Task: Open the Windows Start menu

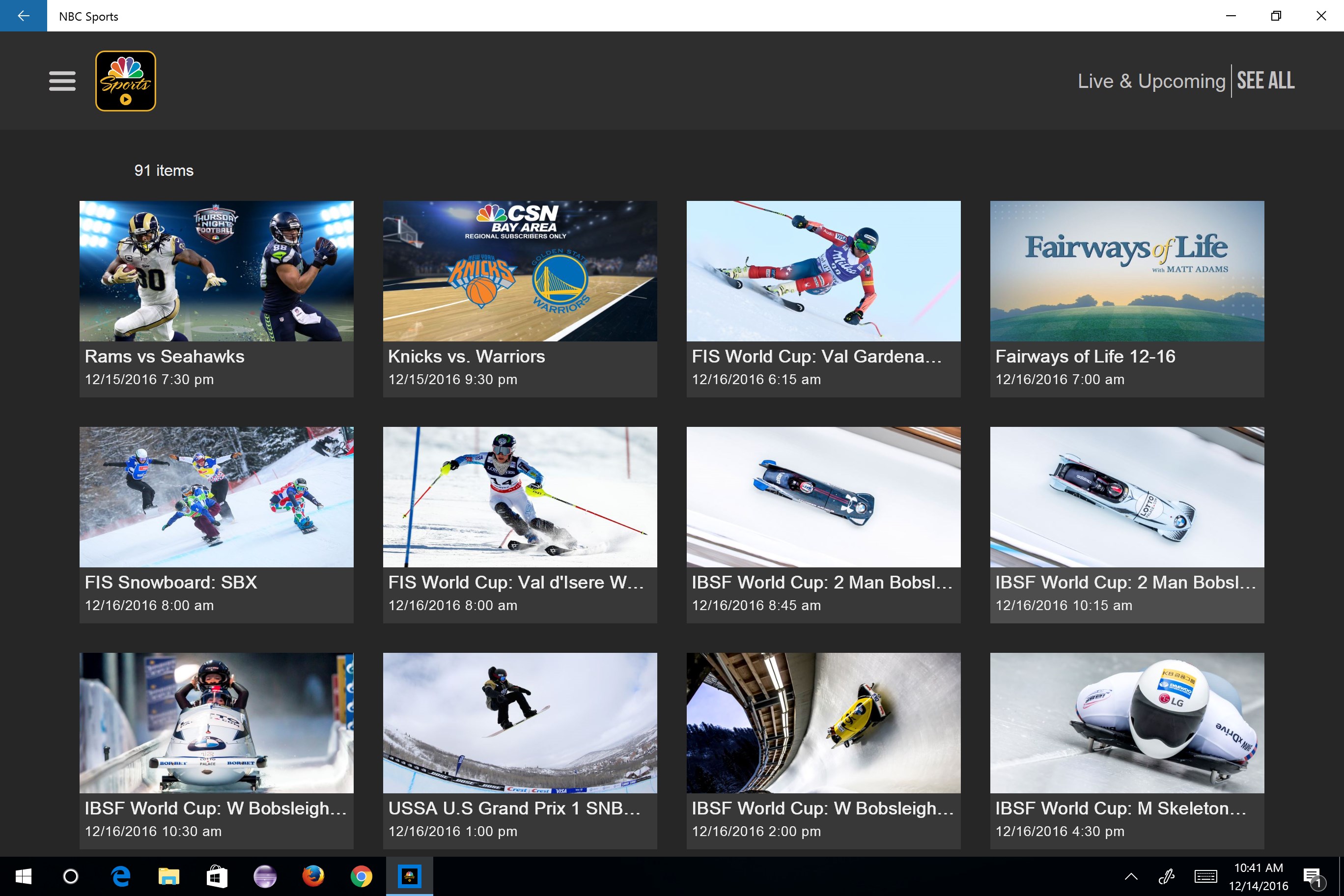Action: (24, 876)
